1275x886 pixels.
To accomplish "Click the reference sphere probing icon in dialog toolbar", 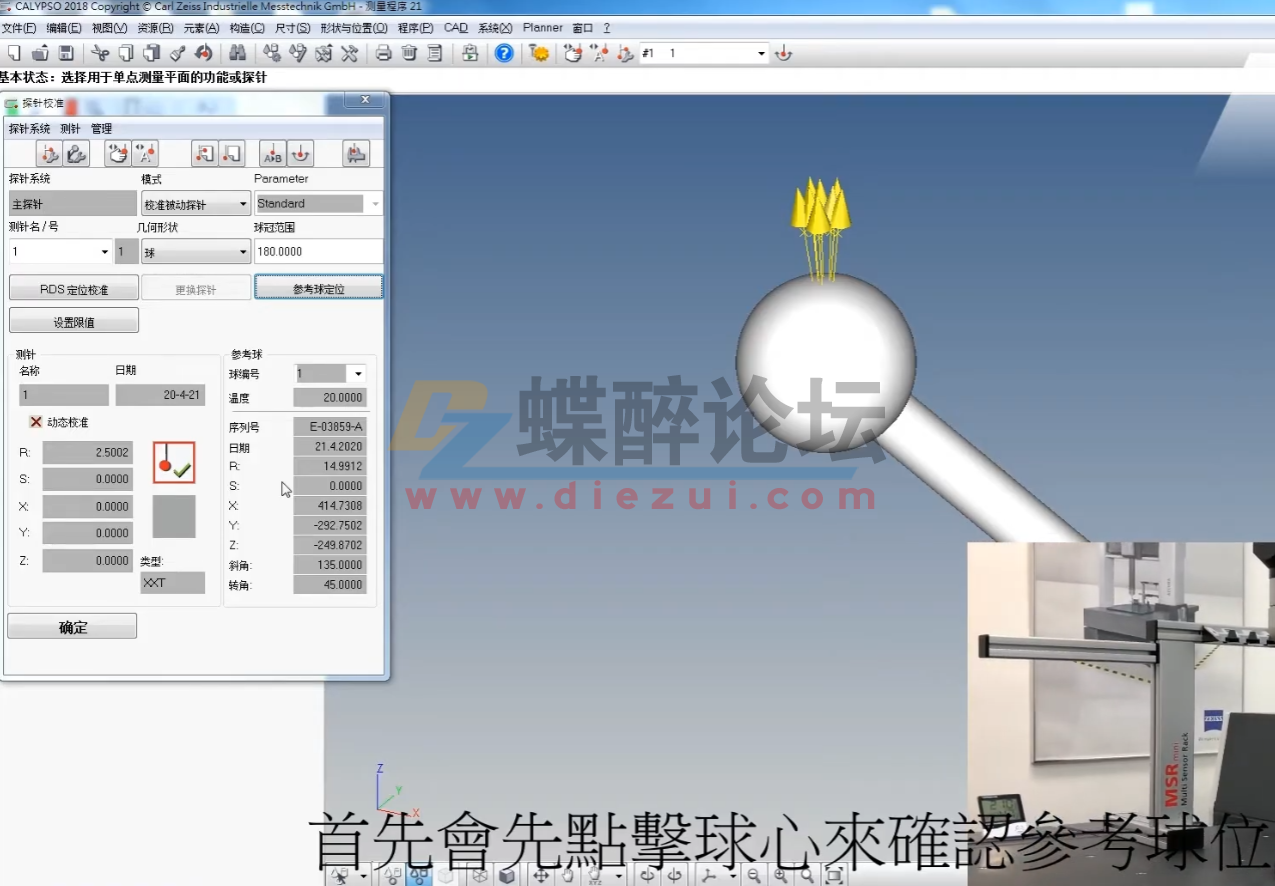I will pos(299,153).
